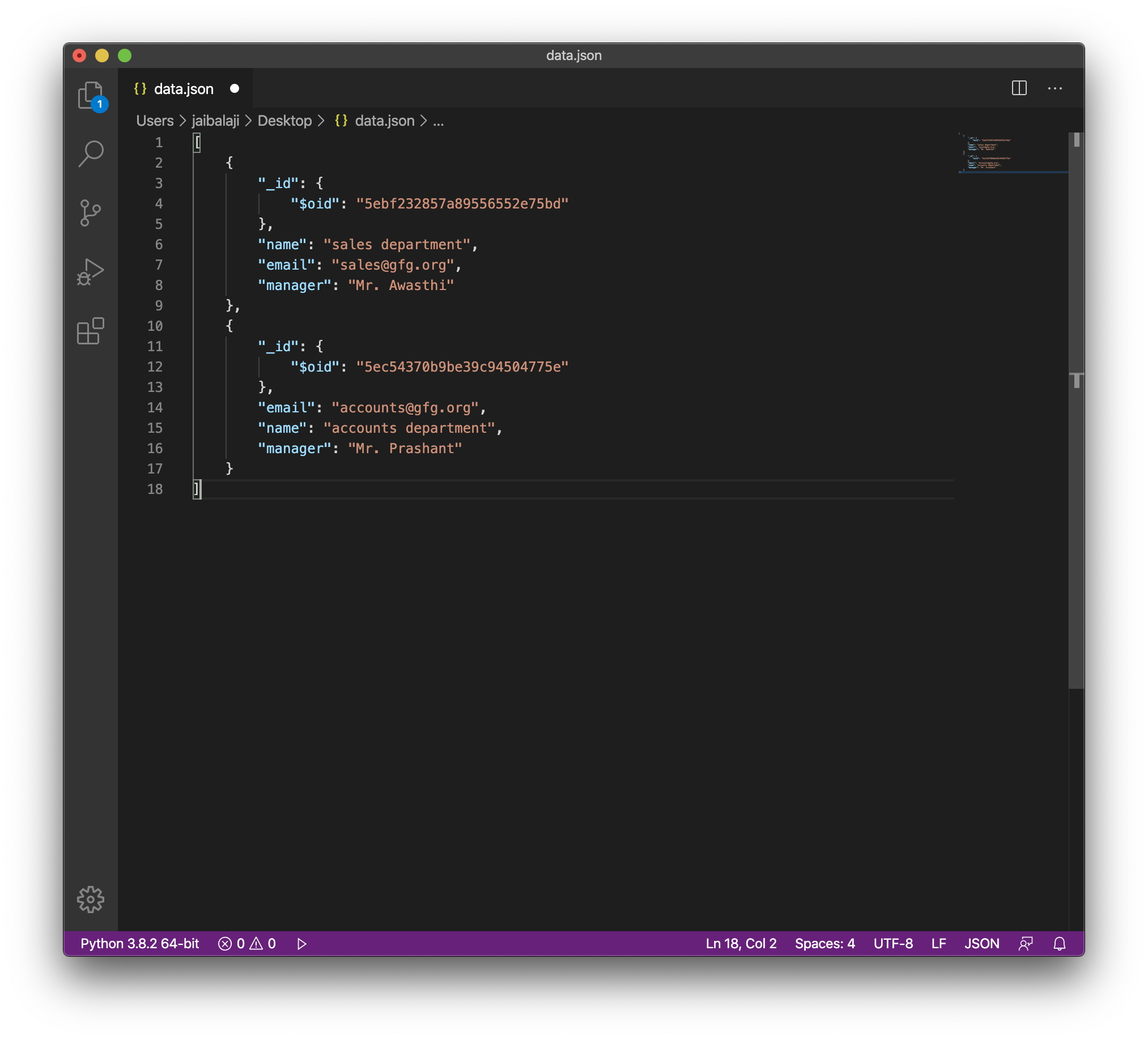The width and height of the screenshot is (1148, 1040).
Task: Click the Desktop breadcrumb item
Action: pyautogui.click(x=284, y=121)
